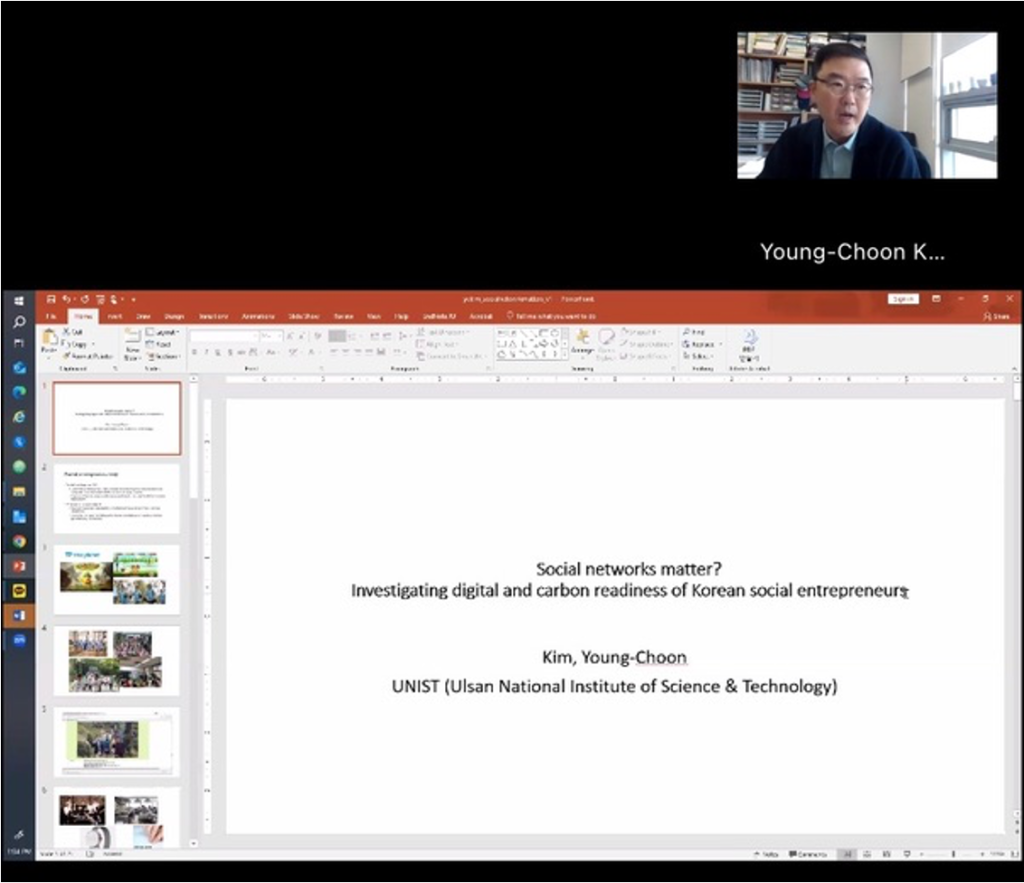Open the File tab
This screenshot has width=1024, height=883.
[x=50, y=316]
